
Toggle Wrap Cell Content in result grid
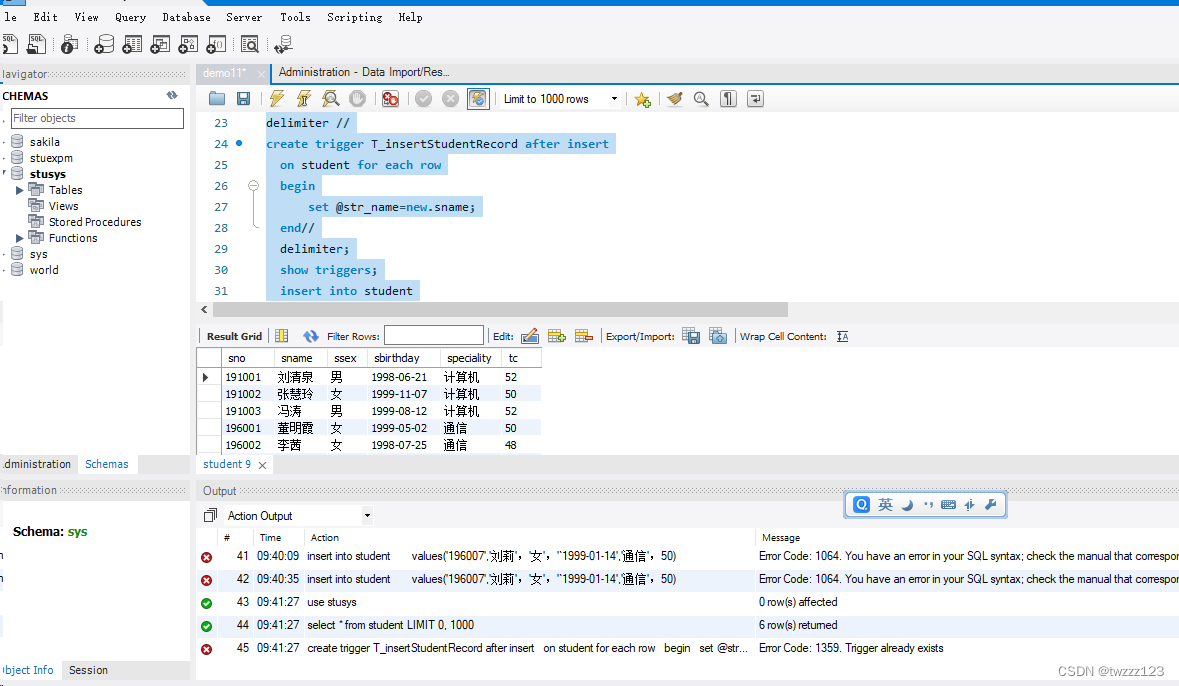(843, 336)
